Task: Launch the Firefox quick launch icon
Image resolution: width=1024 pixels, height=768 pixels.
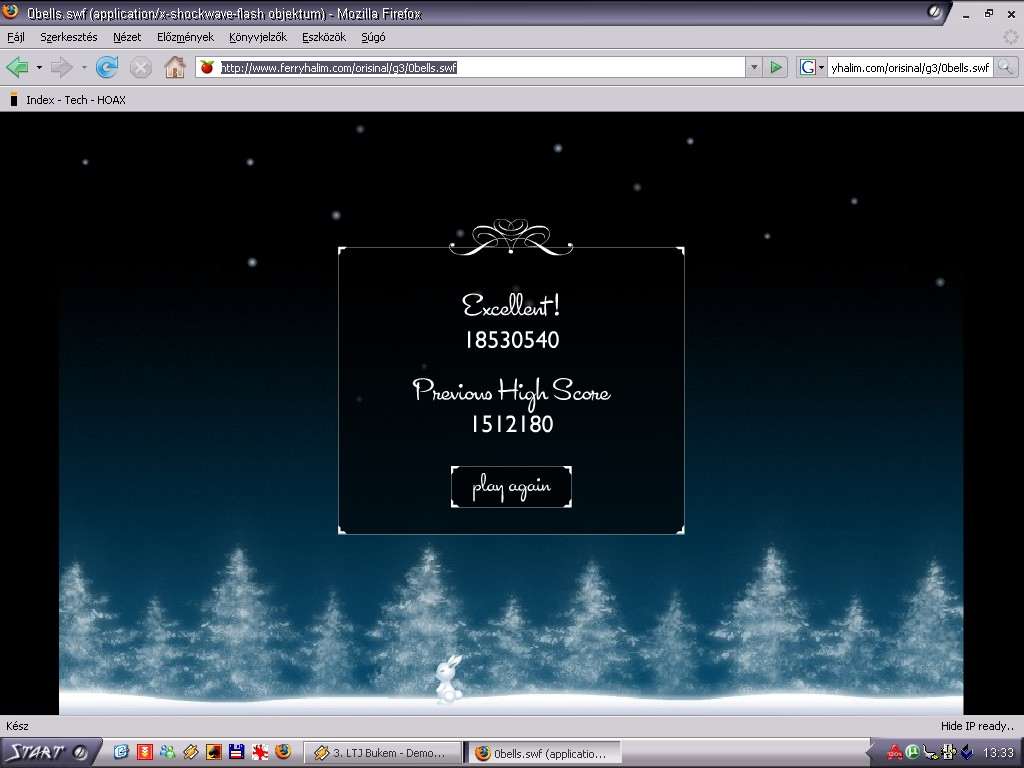Action: point(283,752)
